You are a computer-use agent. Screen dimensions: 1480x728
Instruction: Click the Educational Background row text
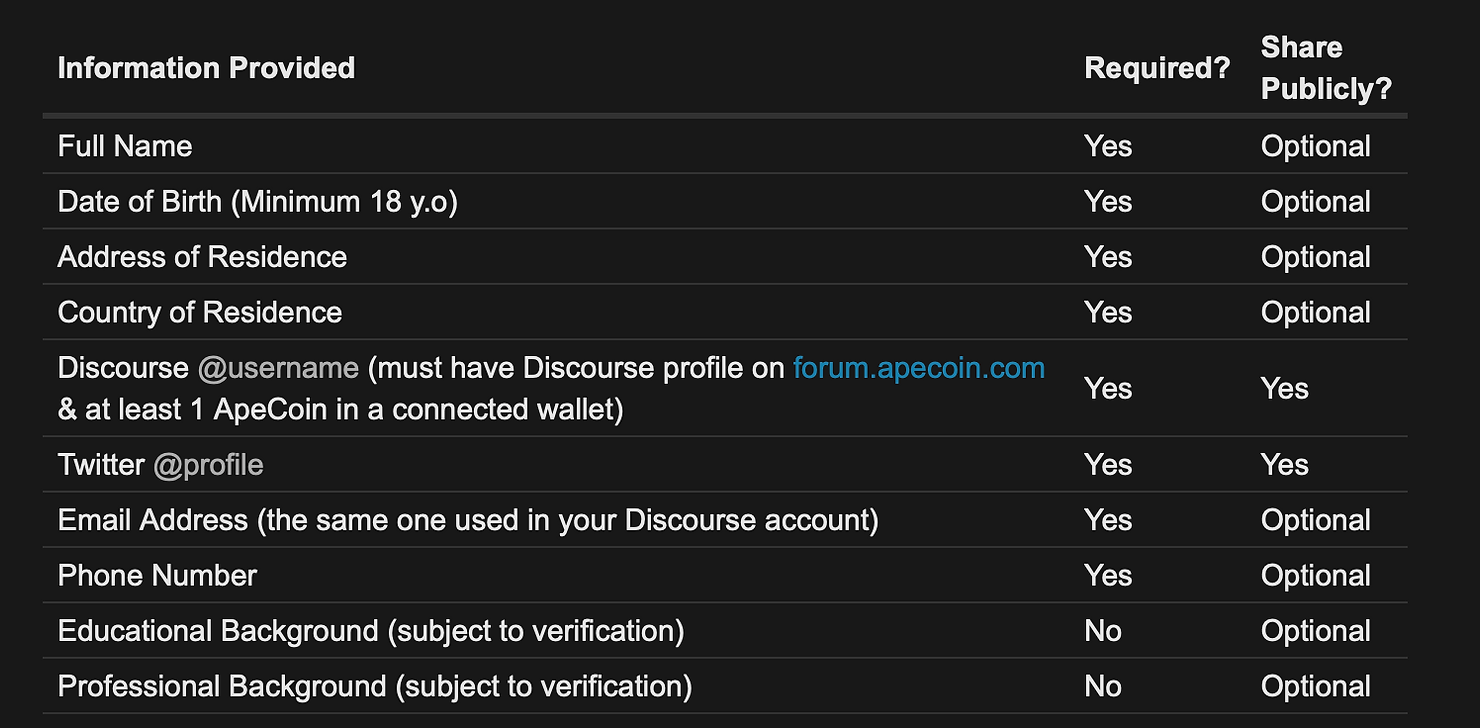coord(371,631)
